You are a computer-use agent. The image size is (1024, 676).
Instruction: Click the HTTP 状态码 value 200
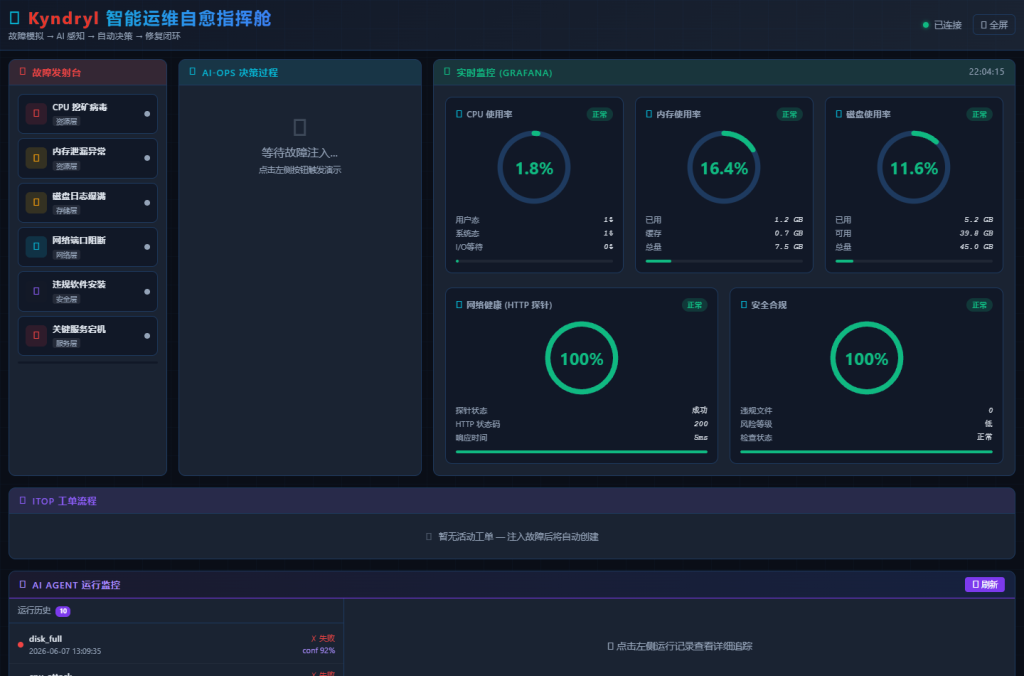click(x=701, y=424)
